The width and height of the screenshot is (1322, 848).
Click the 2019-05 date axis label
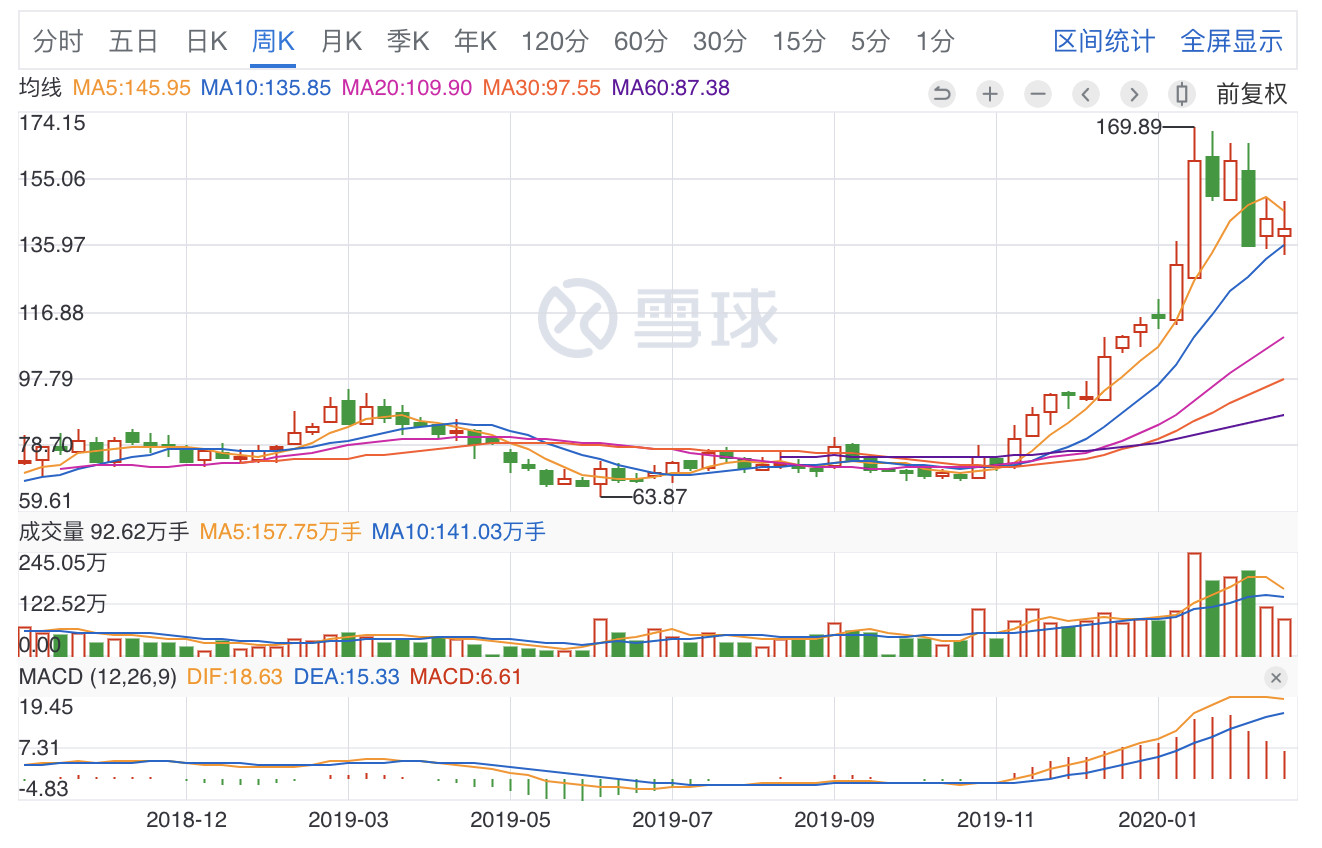[510, 820]
